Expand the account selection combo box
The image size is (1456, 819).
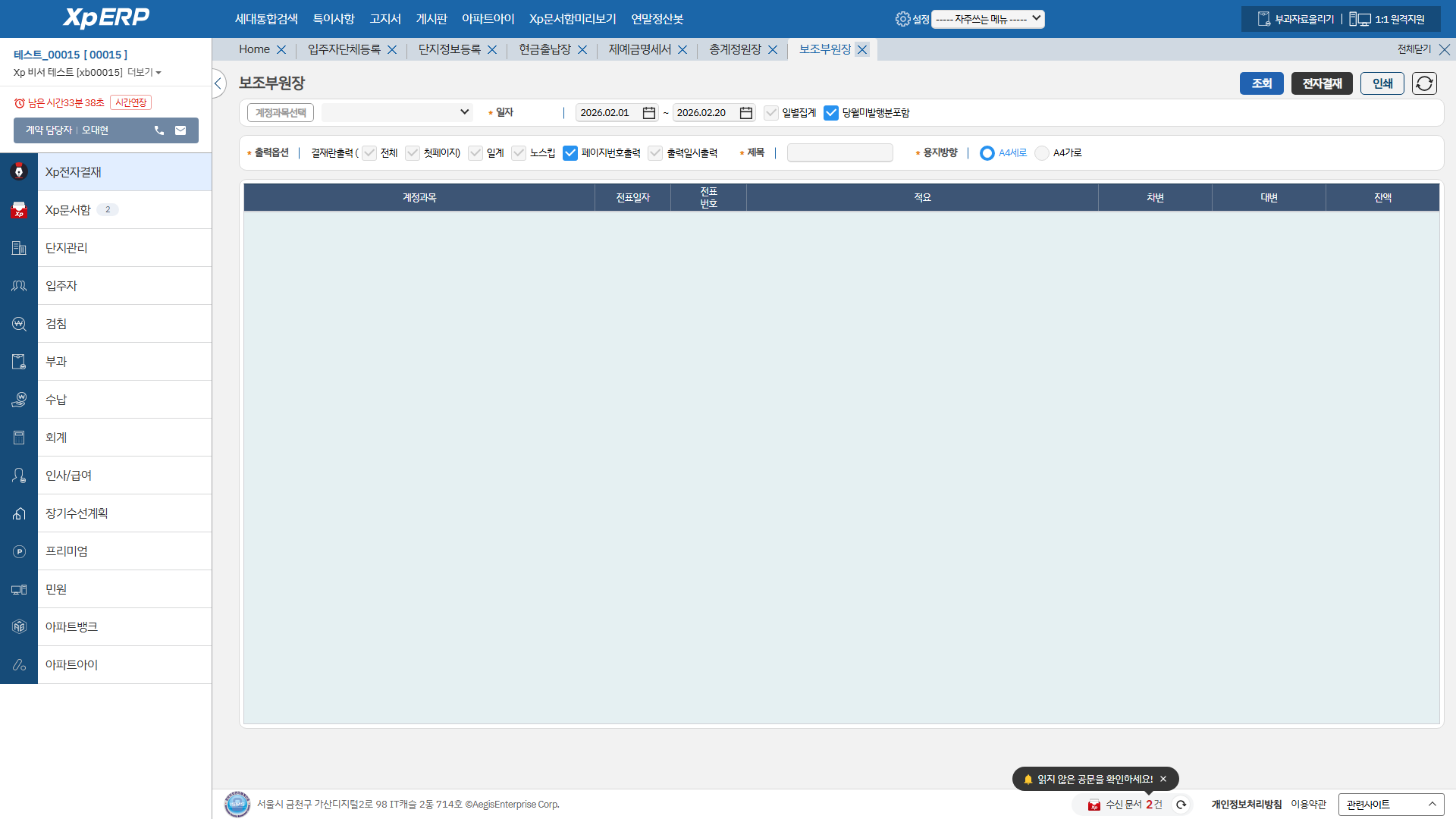click(x=397, y=112)
